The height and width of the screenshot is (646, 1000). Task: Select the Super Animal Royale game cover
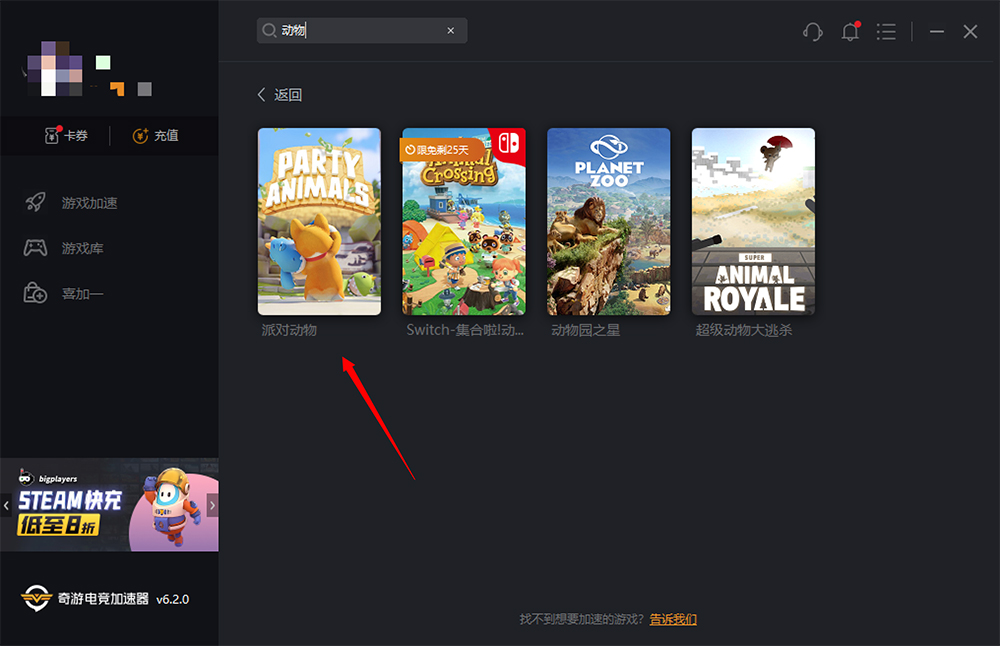click(x=753, y=221)
